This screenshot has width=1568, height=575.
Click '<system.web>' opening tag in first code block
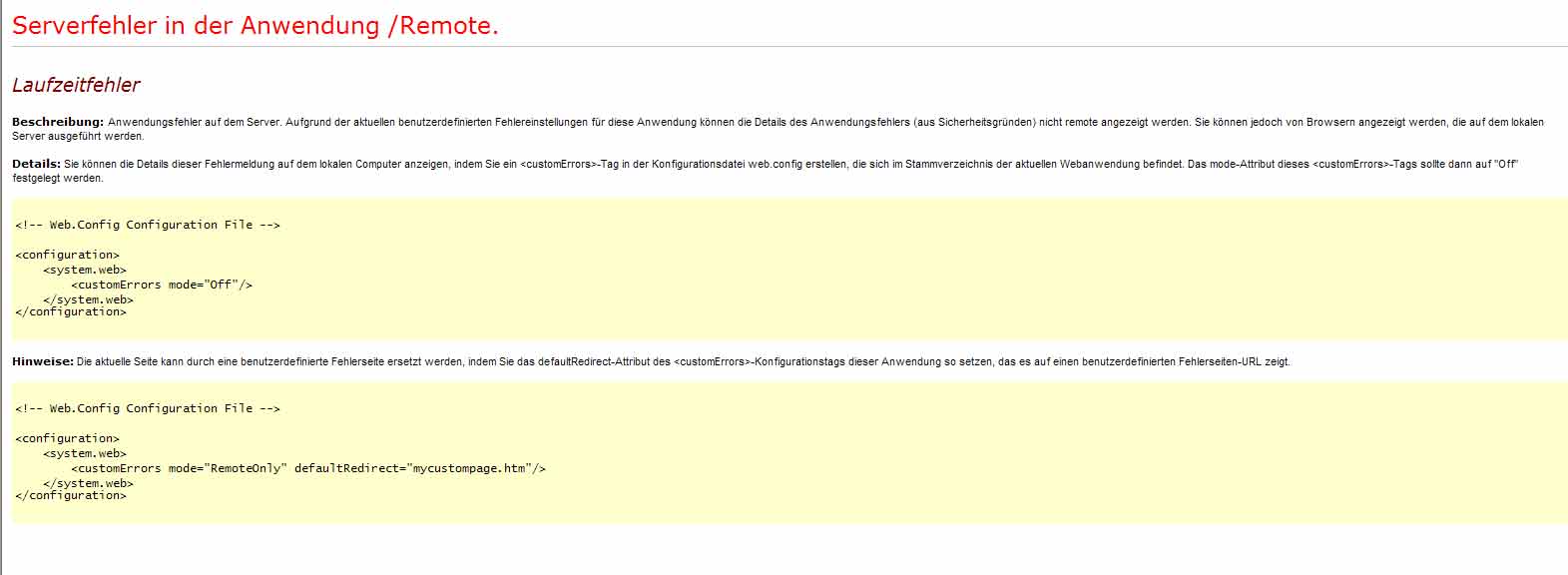[x=85, y=270]
